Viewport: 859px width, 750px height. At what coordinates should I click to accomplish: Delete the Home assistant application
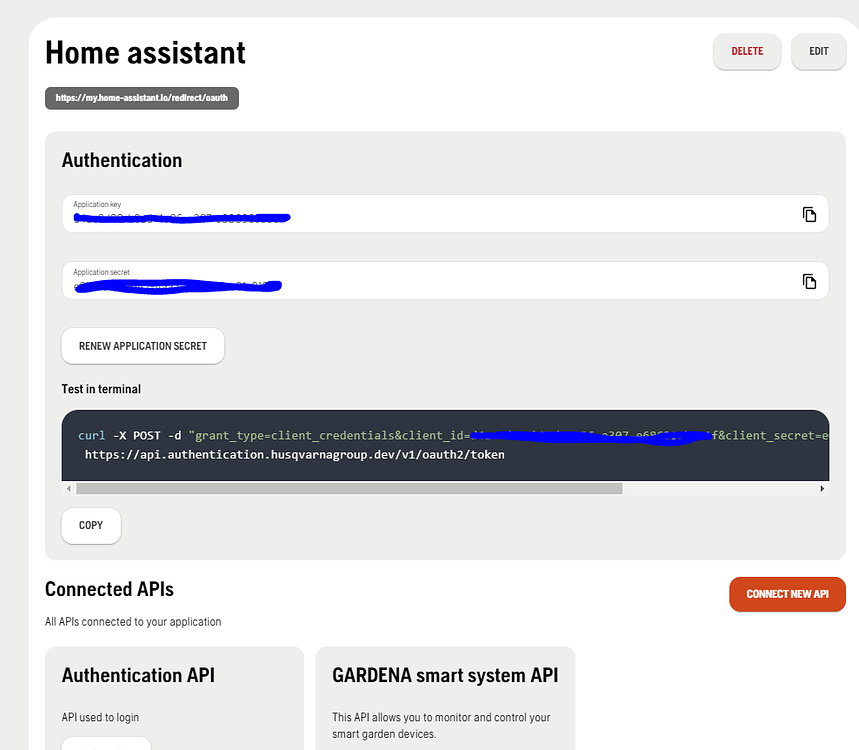747,51
